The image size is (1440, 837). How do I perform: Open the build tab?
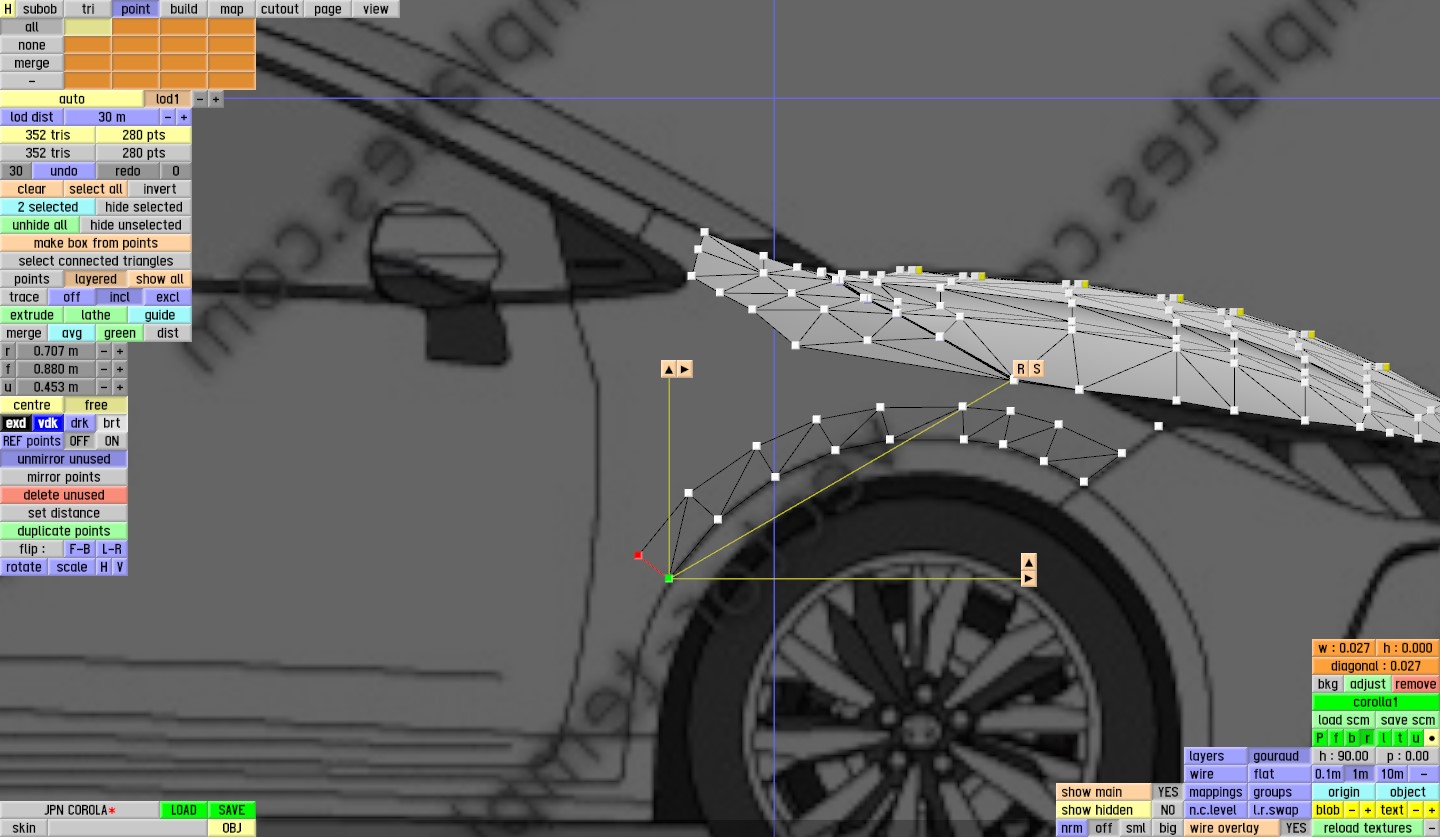(x=184, y=9)
